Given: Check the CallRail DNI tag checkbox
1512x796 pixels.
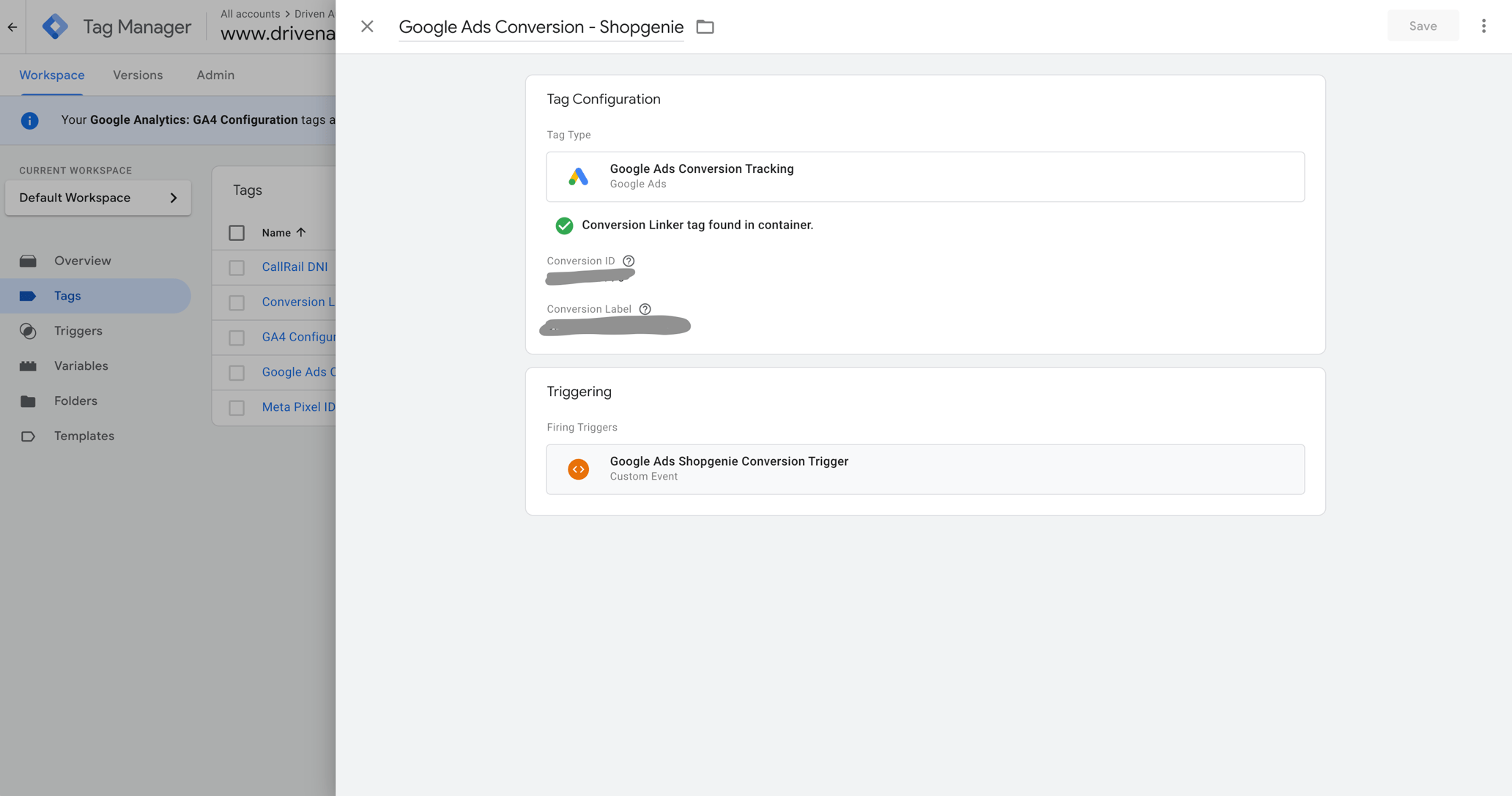Looking at the screenshot, I should click(x=236, y=267).
